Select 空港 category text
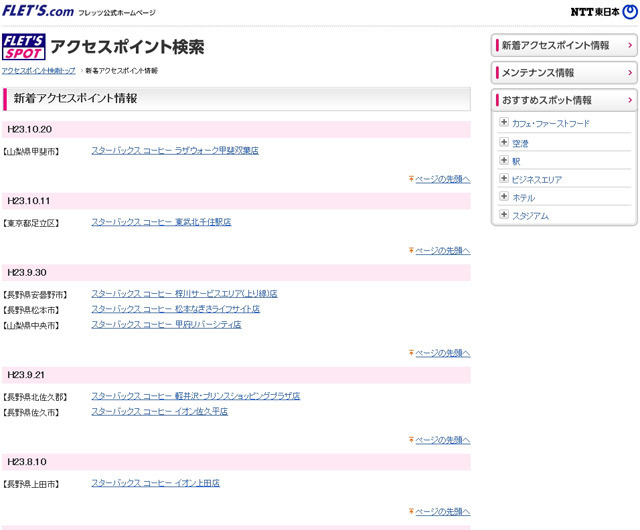640x530 pixels. pyautogui.click(x=520, y=143)
